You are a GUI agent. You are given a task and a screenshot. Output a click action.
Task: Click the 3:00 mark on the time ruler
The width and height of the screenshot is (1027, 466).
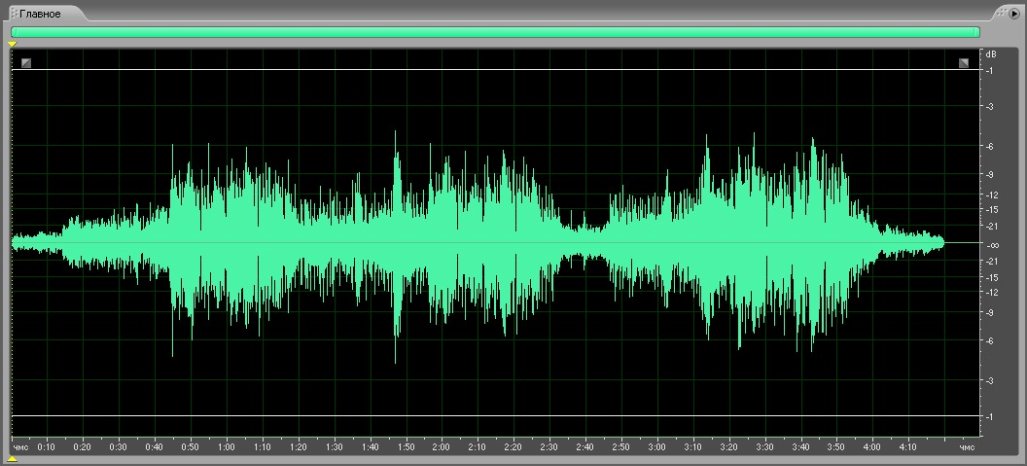click(656, 447)
